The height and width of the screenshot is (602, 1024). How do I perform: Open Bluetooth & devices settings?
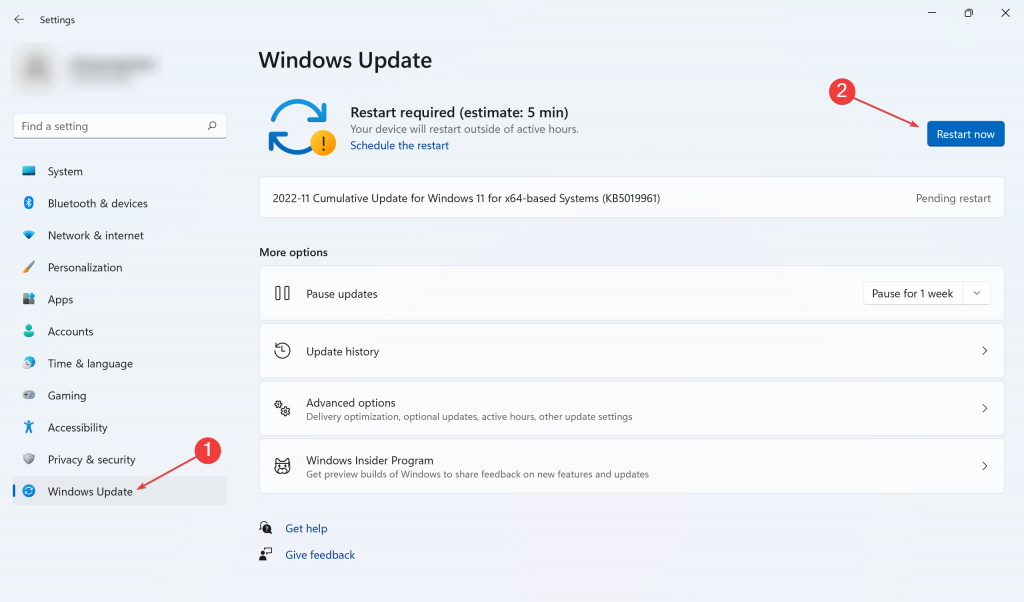pyautogui.click(x=120, y=203)
